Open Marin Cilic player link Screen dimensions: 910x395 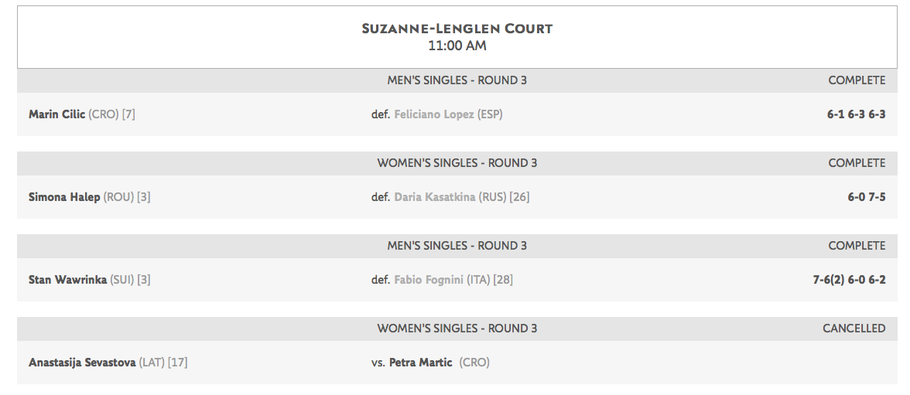[56, 114]
